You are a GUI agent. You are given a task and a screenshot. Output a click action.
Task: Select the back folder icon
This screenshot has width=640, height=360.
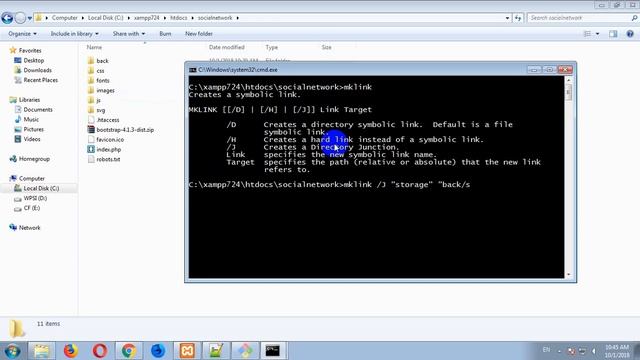tap(91, 60)
